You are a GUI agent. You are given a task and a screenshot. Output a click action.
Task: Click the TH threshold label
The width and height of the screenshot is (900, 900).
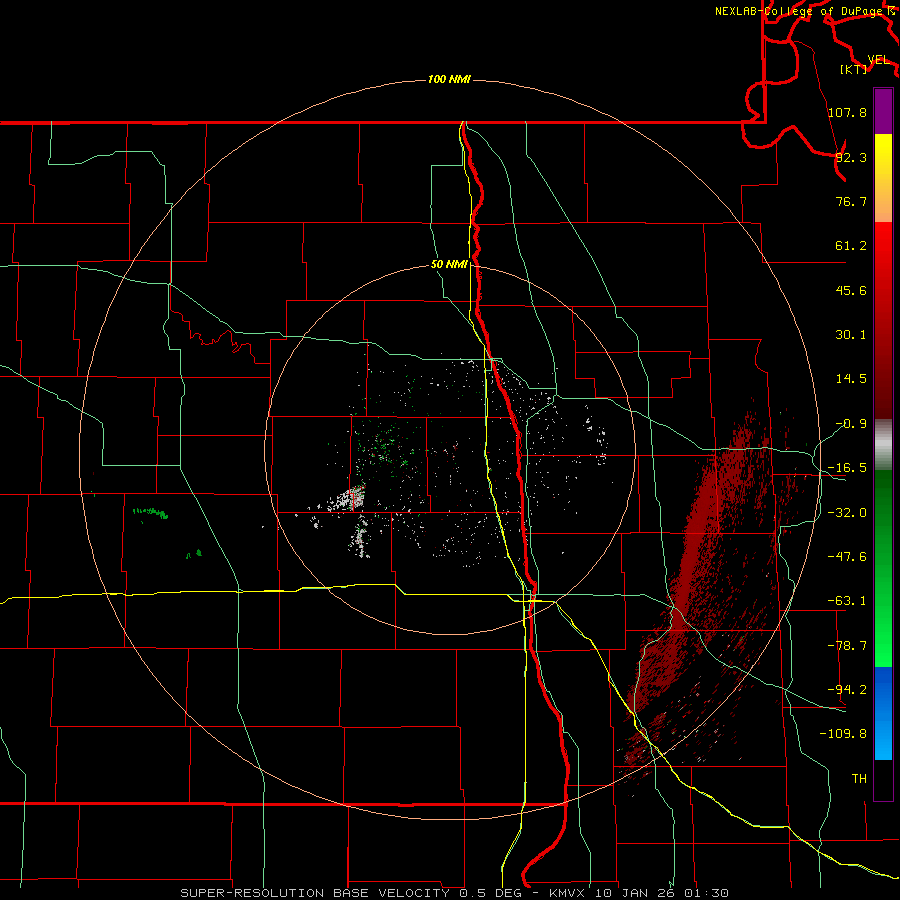[x=859, y=779]
